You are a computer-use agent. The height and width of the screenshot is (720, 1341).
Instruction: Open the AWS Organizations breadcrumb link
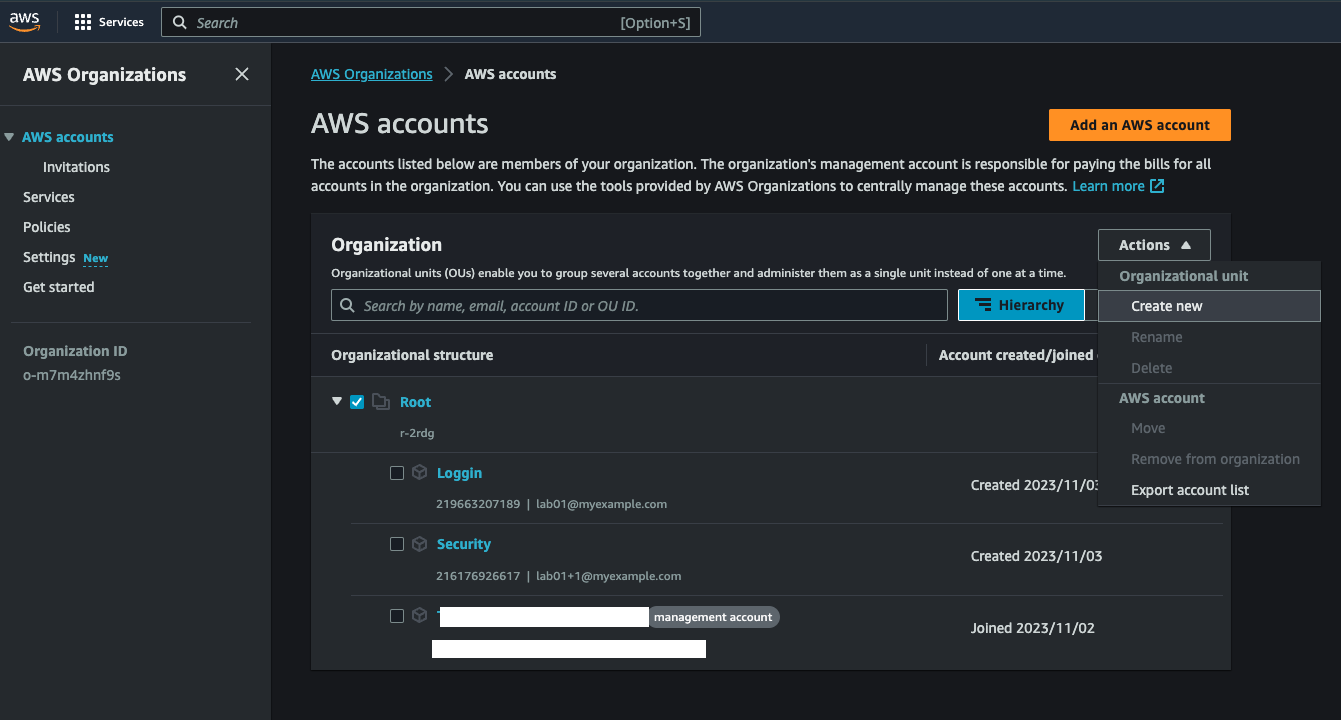point(371,74)
